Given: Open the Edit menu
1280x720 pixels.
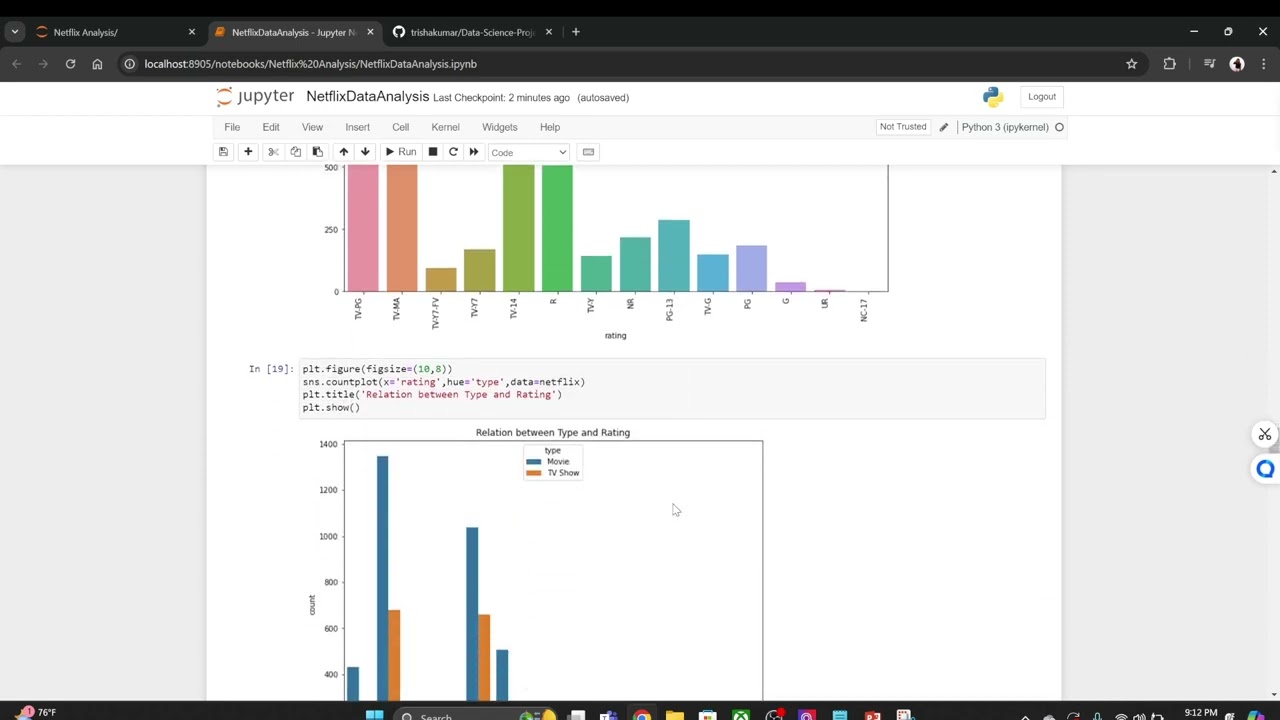Looking at the screenshot, I should point(271,127).
